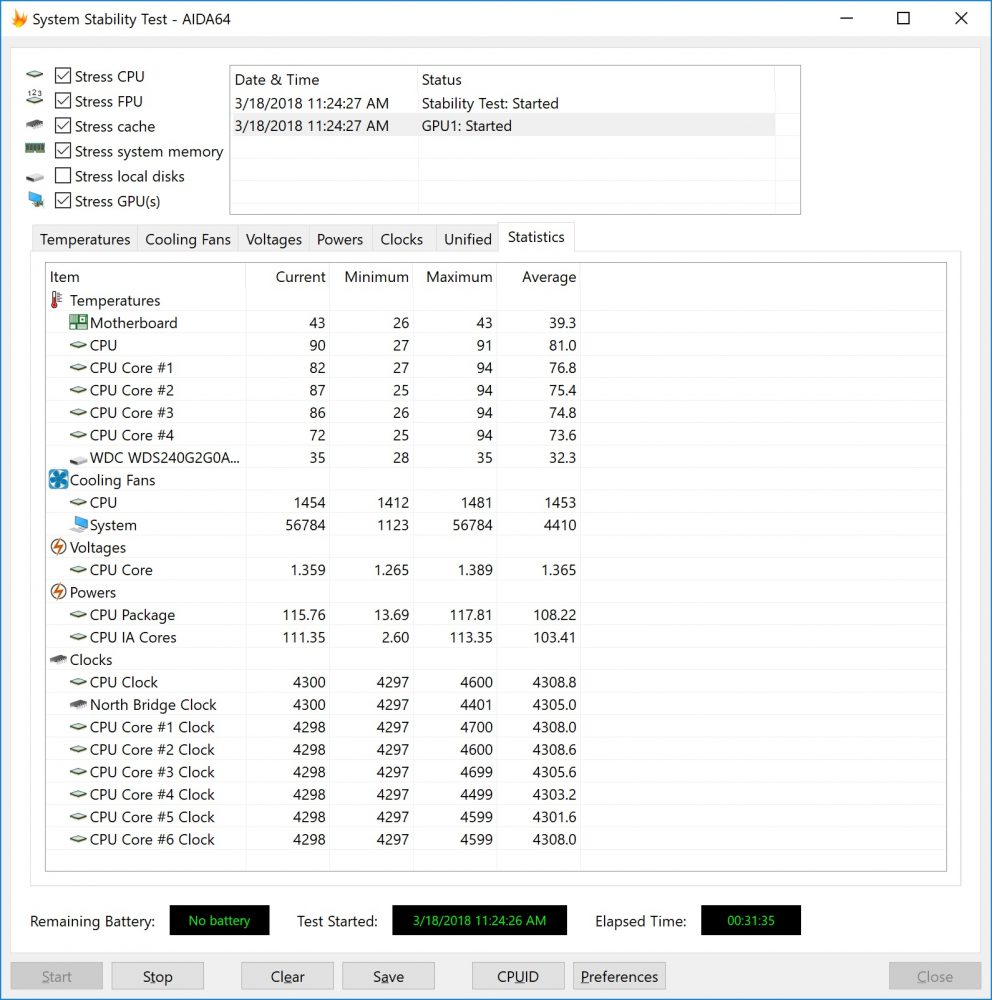
Task: Click the Current column header
Action: (x=288, y=277)
